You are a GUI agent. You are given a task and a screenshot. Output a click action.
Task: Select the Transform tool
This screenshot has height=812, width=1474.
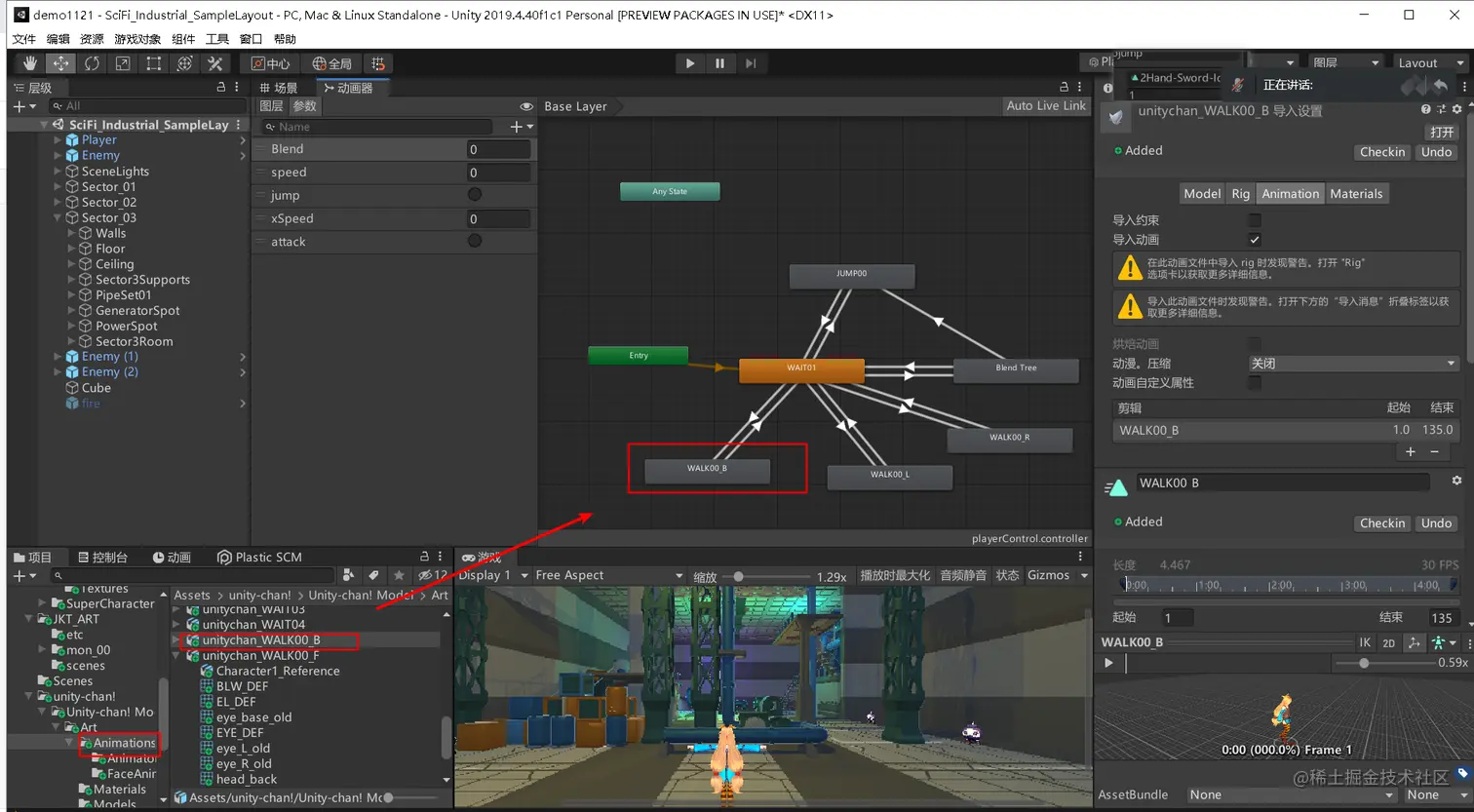pos(185,63)
